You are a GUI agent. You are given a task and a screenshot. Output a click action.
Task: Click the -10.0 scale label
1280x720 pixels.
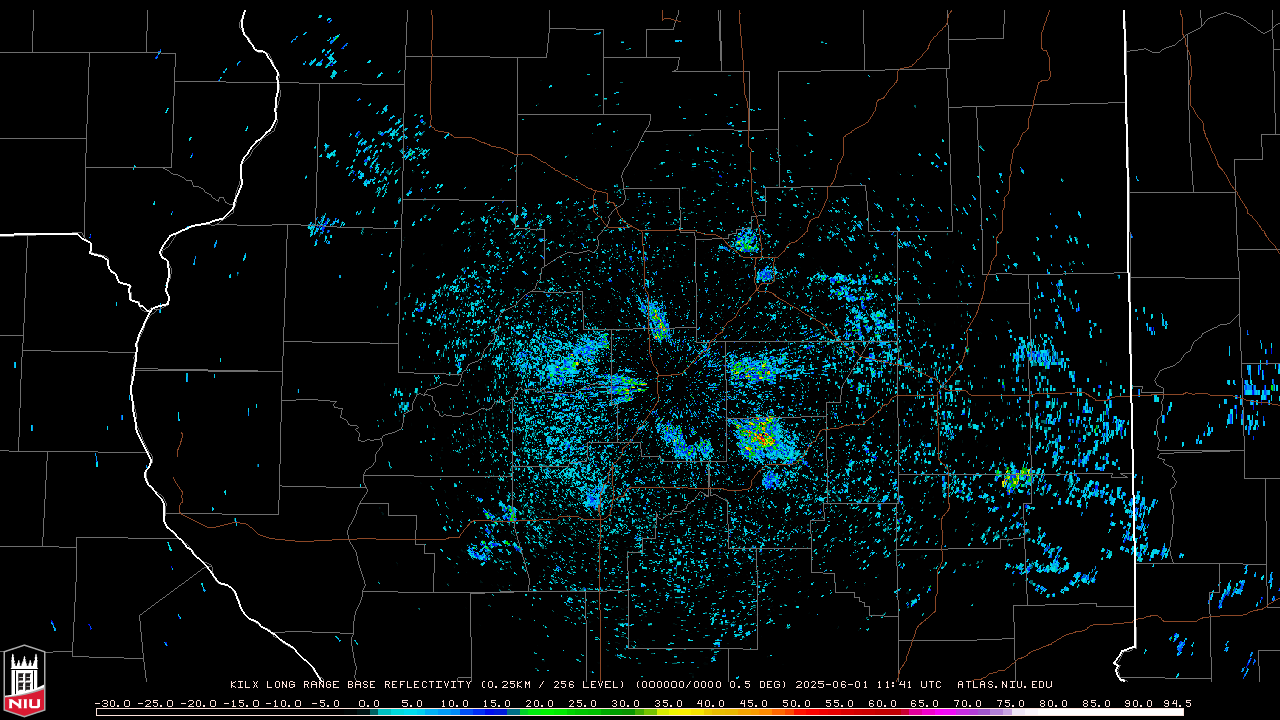click(284, 704)
